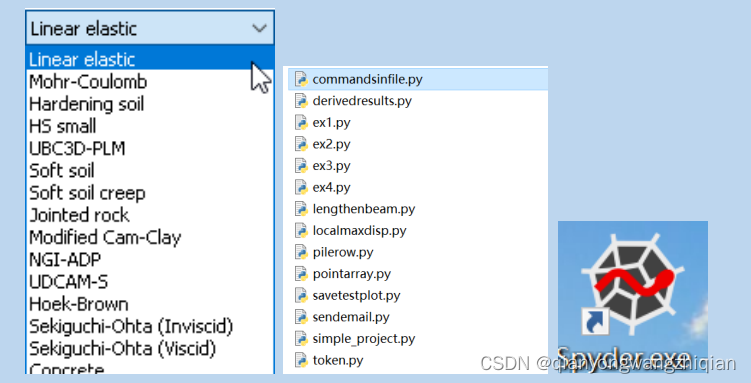Select ex4.py file name
The width and height of the screenshot is (751, 383).
pyautogui.click(x=331, y=188)
